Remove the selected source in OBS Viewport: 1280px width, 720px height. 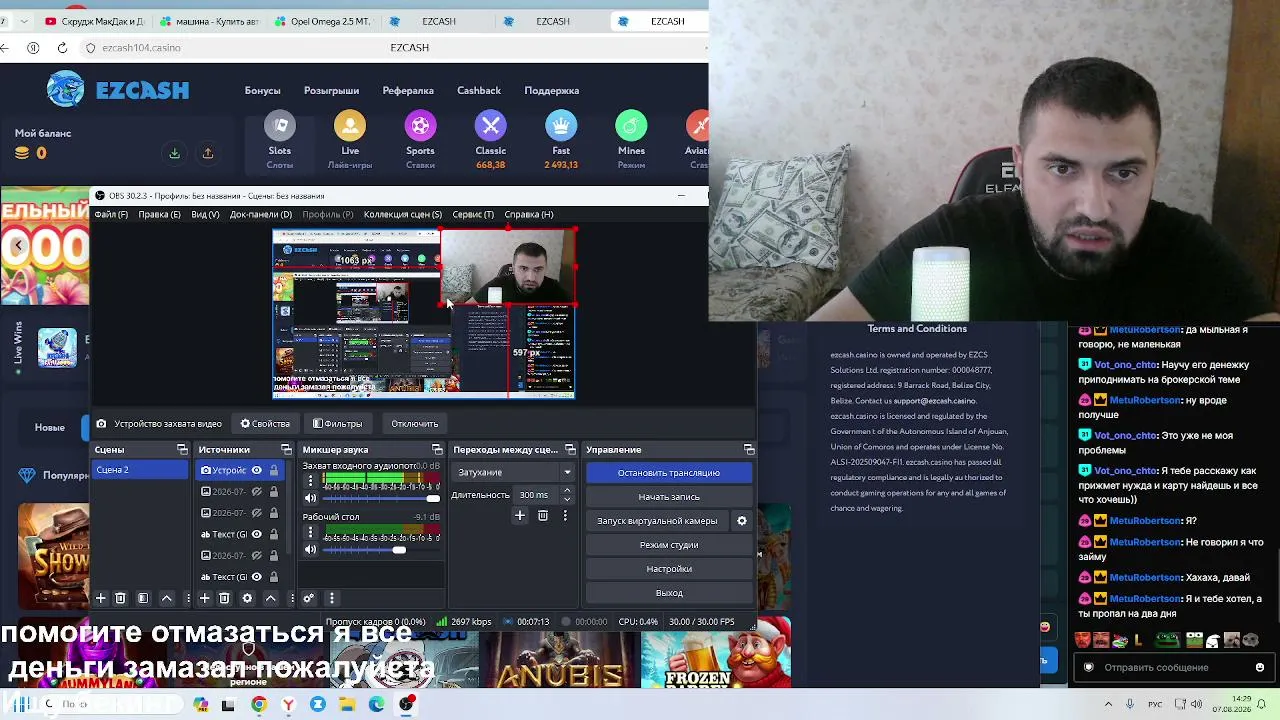(x=224, y=598)
